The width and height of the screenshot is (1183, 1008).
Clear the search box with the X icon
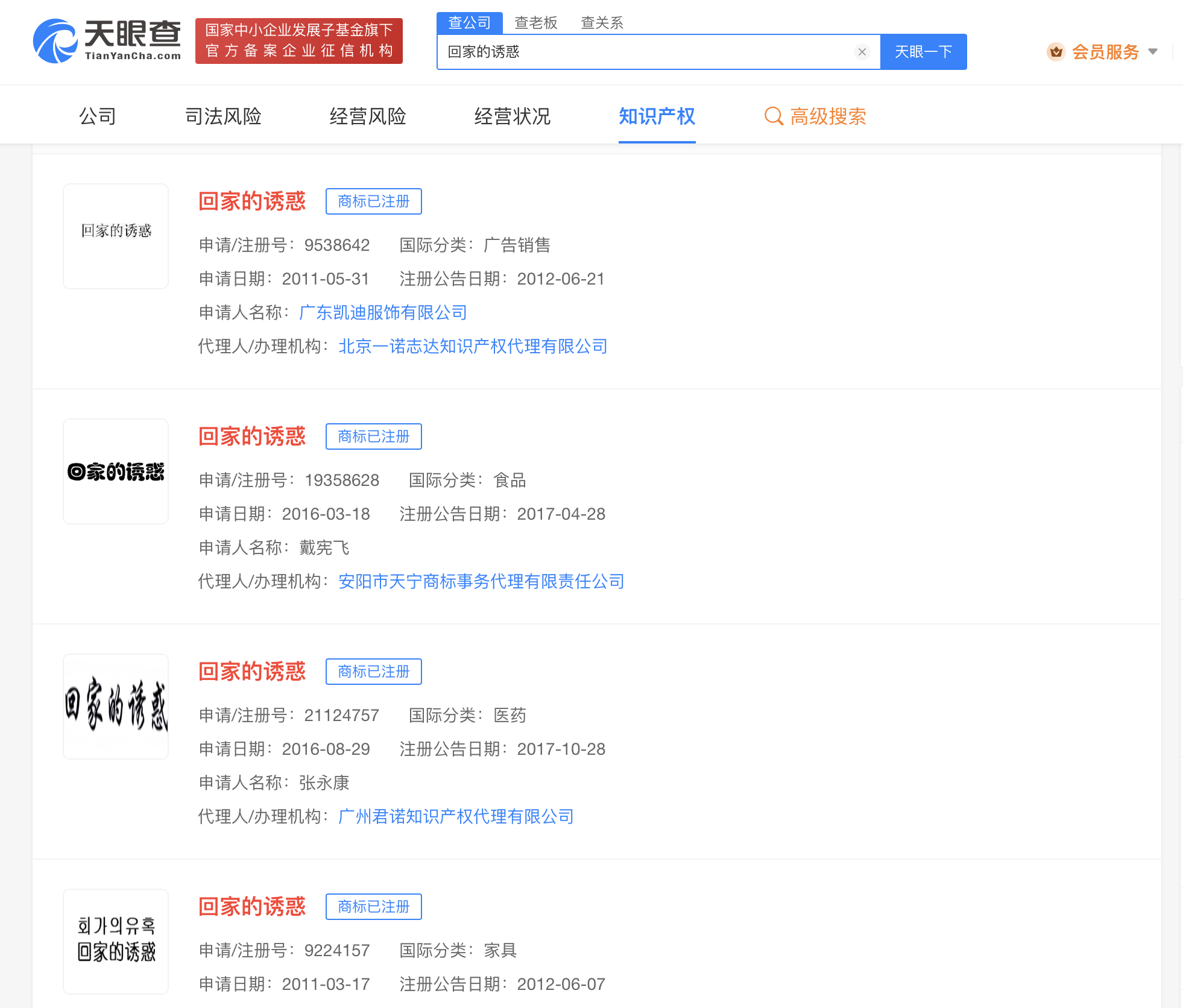click(x=862, y=52)
